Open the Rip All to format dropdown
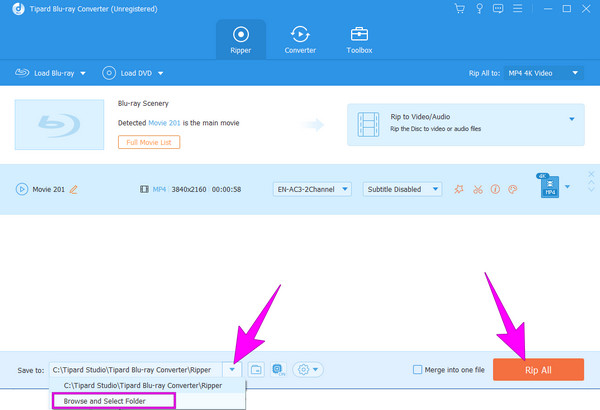The image size is (600, 410). point(543,73)
